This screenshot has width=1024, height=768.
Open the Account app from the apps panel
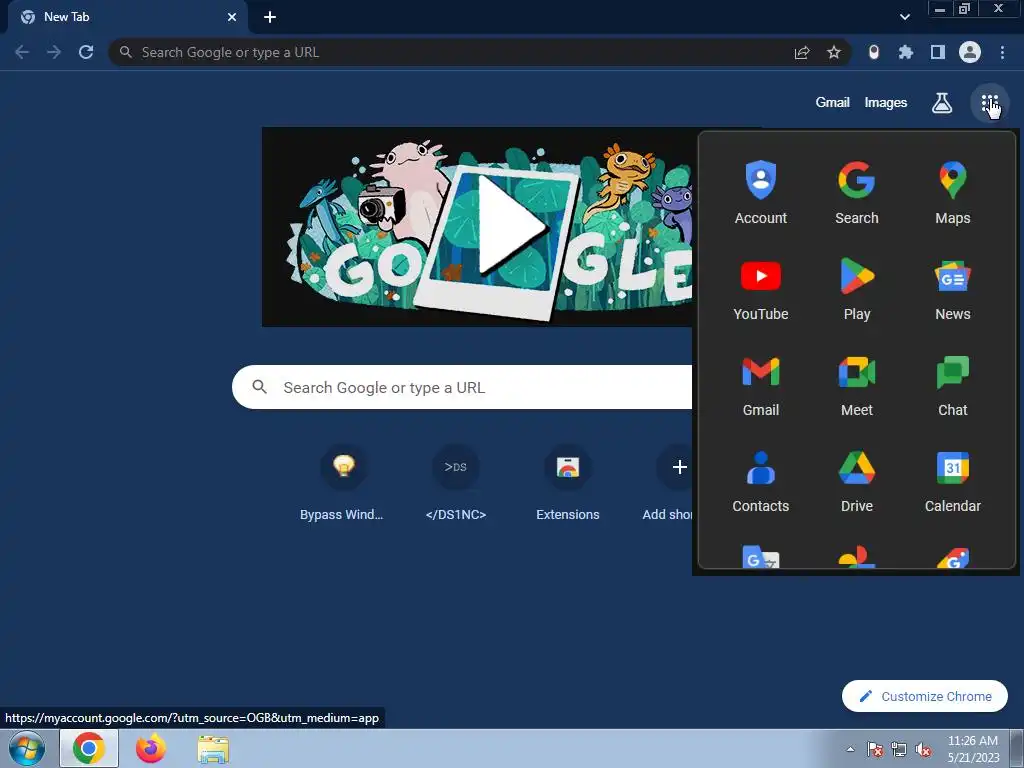(761, 192)
